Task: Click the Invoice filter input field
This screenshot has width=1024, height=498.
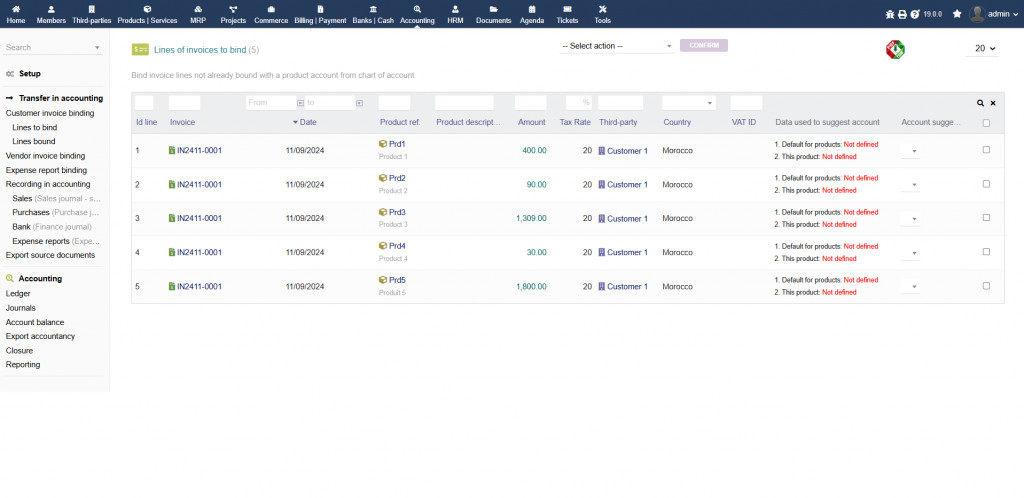Action: 185,103
